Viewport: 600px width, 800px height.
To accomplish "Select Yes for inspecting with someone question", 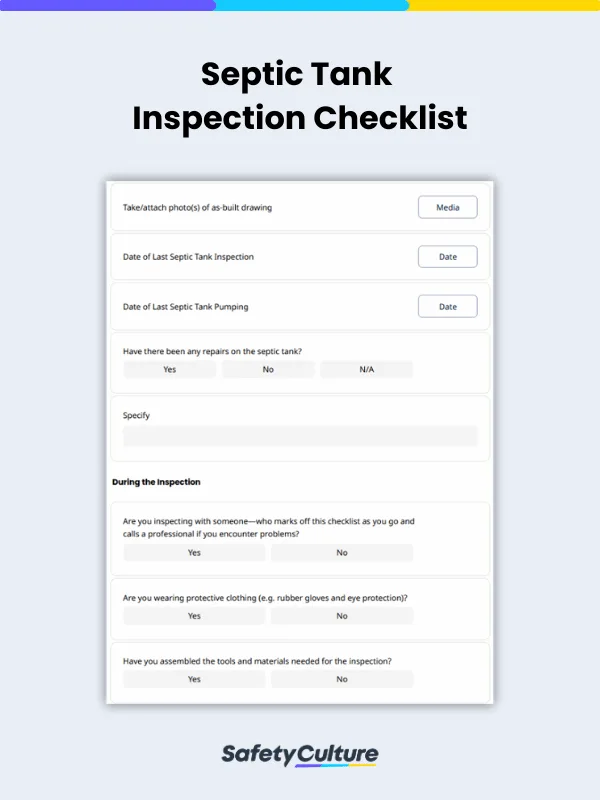I will (194, 553).
